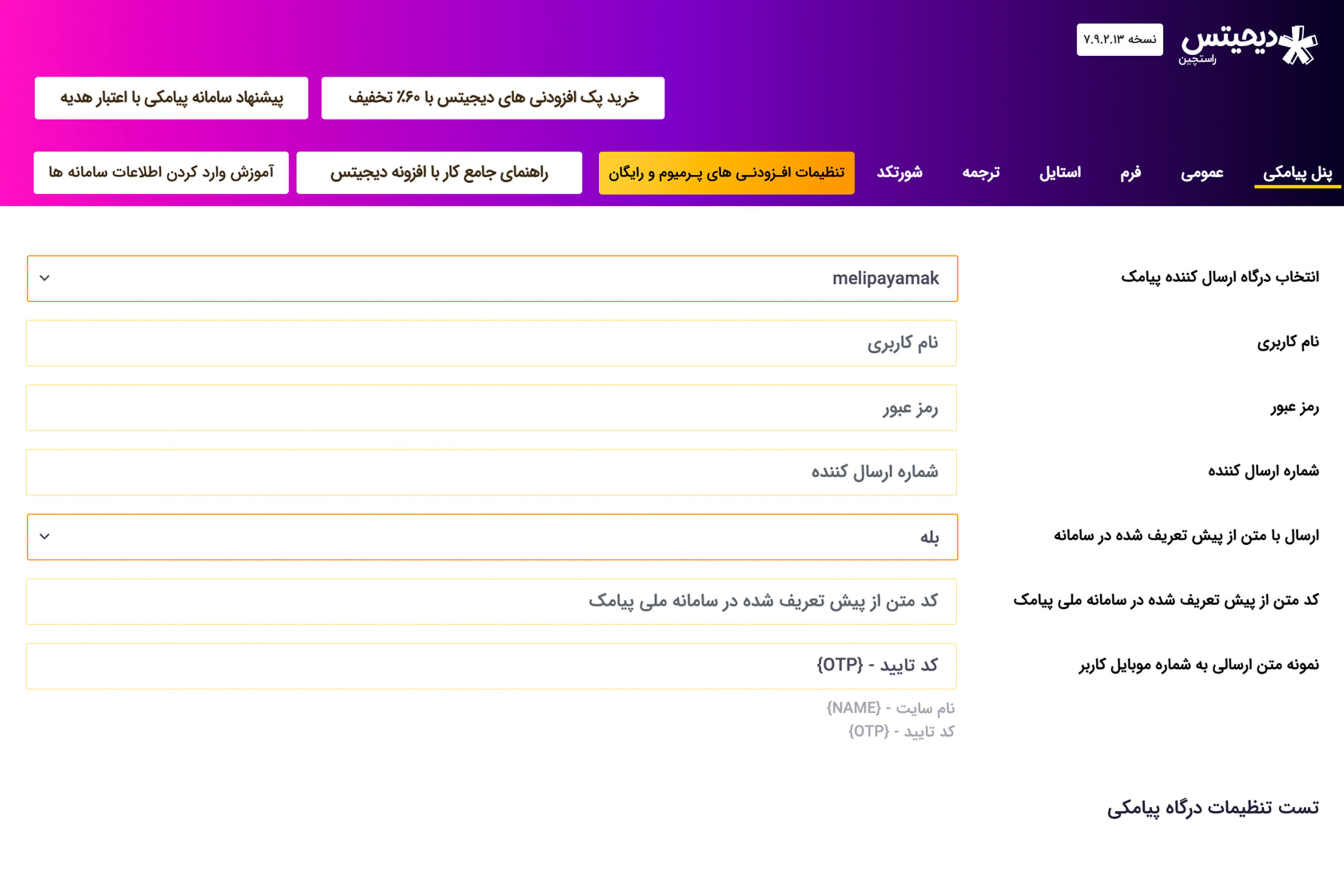Open the بله predefined text dropdown
The height and width of the screenshot is (896, 1344).
492,536
